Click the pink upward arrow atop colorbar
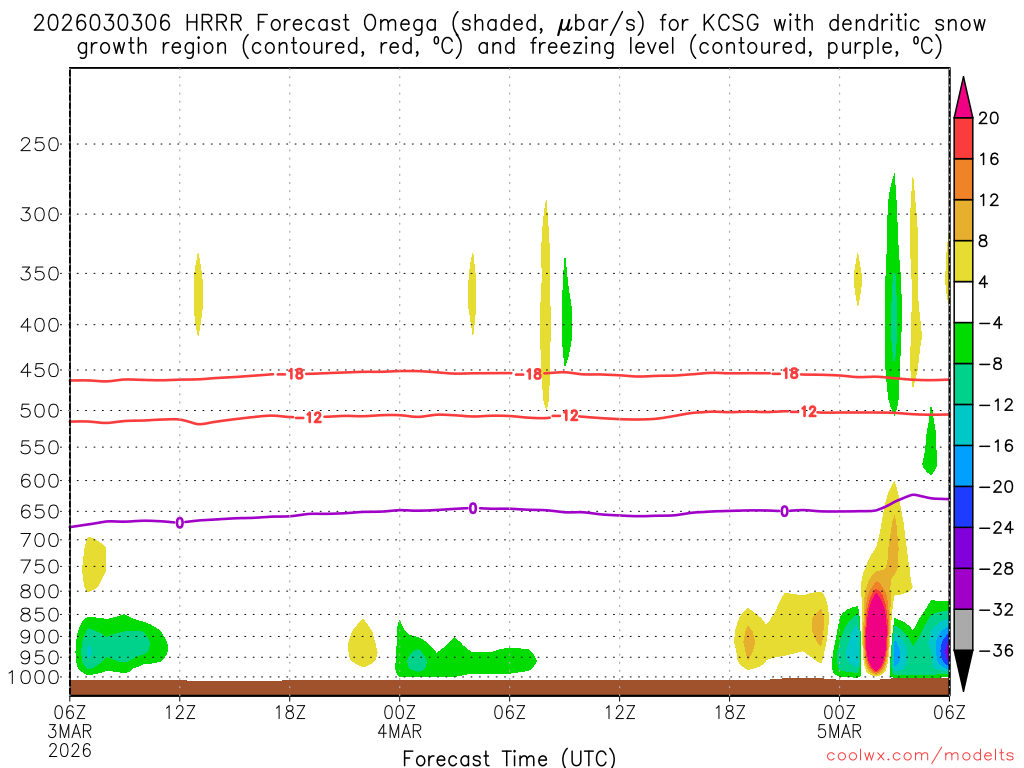The height and width of the screenshot is (768, 1024). [x=963, y=97]
